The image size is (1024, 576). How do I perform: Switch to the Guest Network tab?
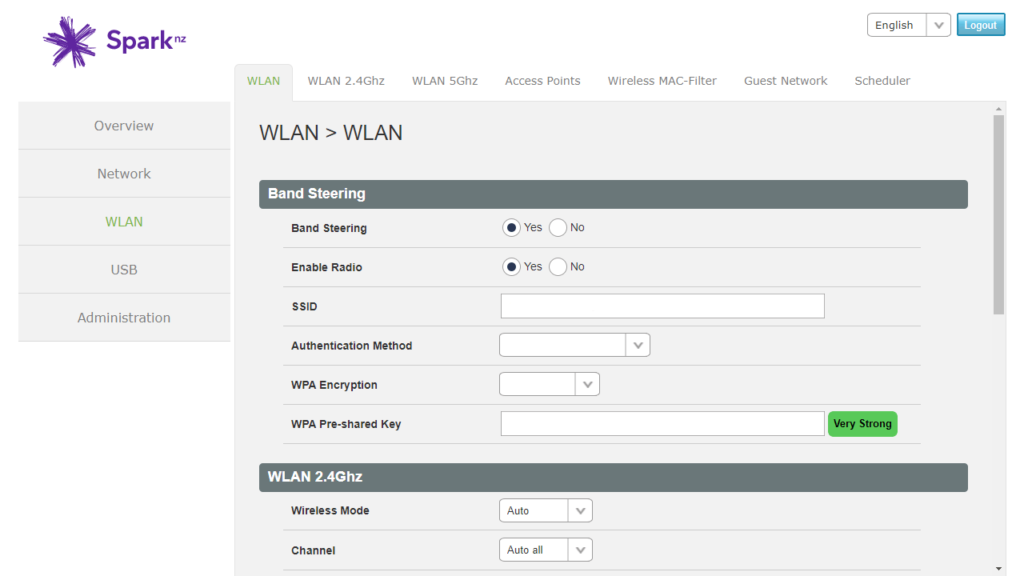[x=785, y=80]
